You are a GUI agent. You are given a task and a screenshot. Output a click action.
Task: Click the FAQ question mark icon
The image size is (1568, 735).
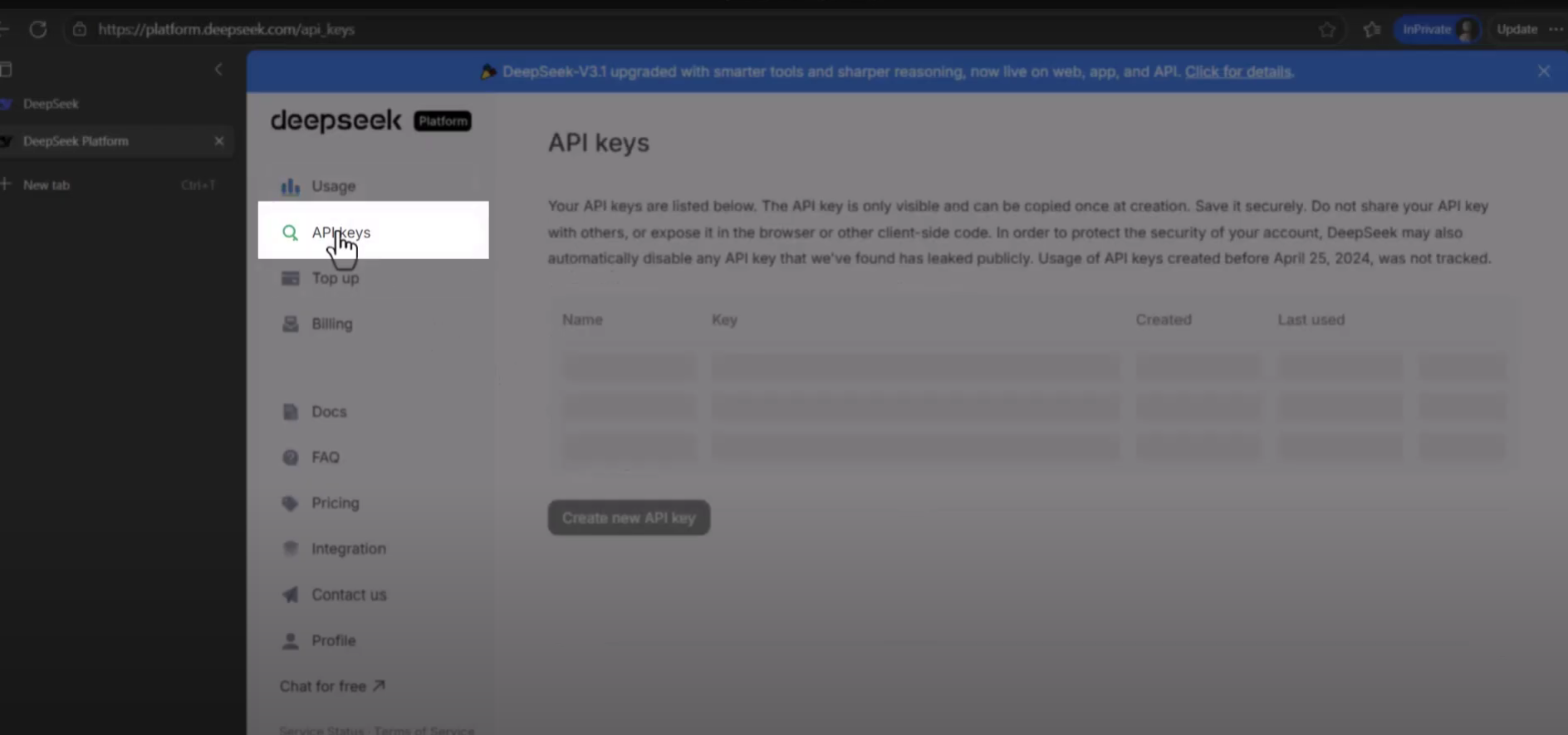290,458
